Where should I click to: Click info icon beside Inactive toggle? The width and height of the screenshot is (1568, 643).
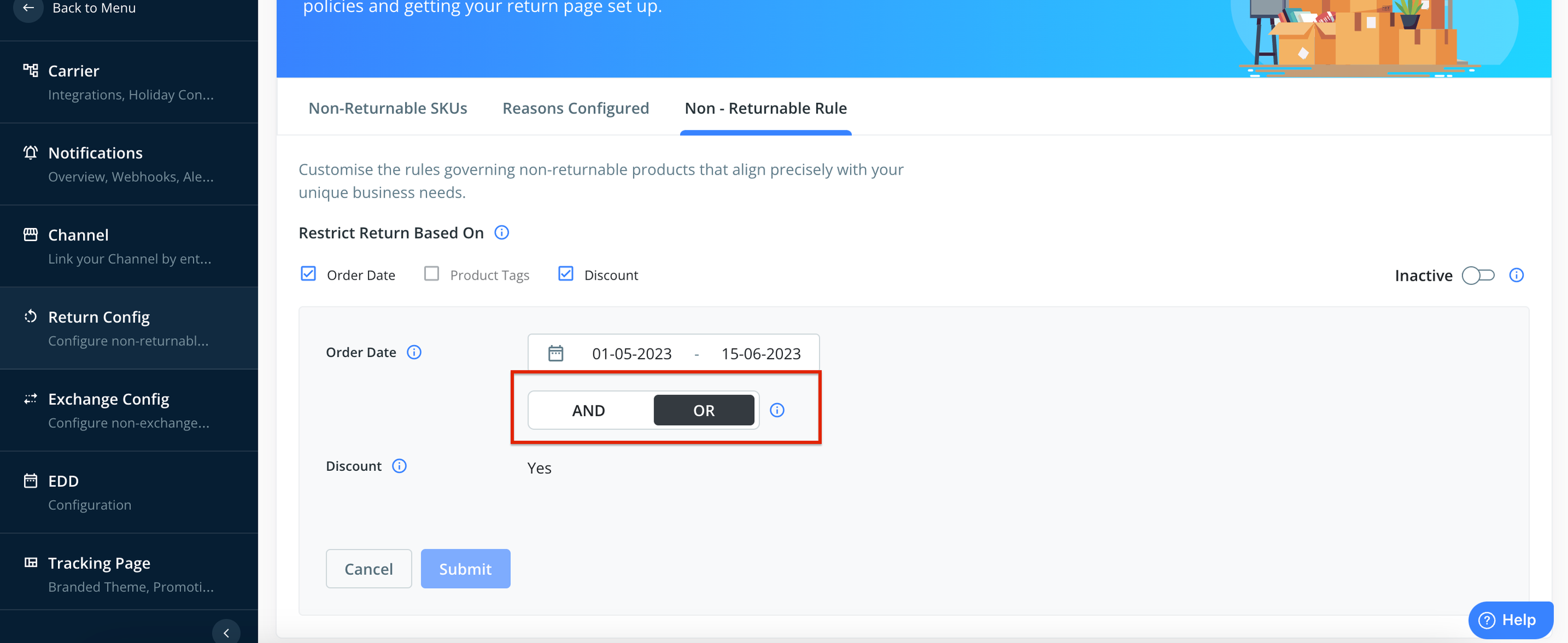point(1516,275)
